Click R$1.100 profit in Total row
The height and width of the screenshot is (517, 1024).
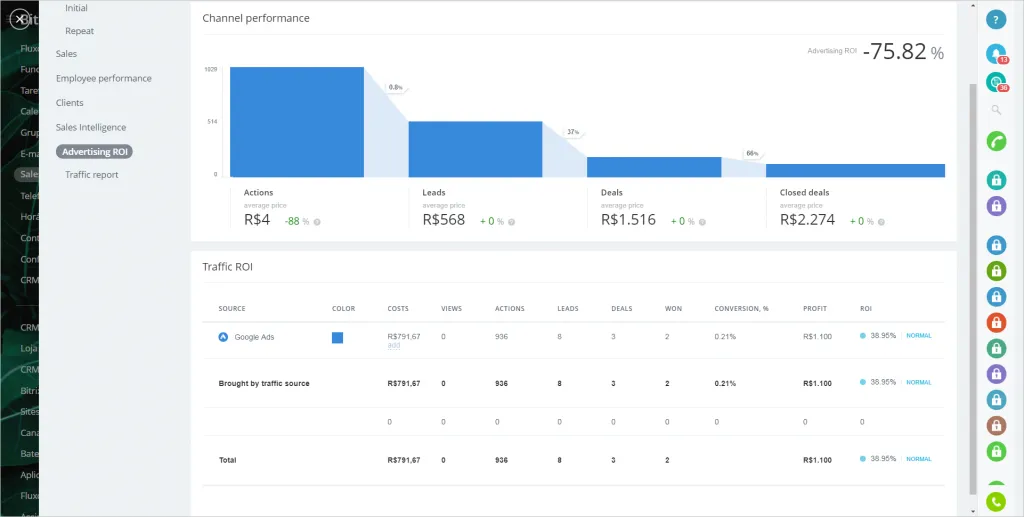(x=818, y=460)
